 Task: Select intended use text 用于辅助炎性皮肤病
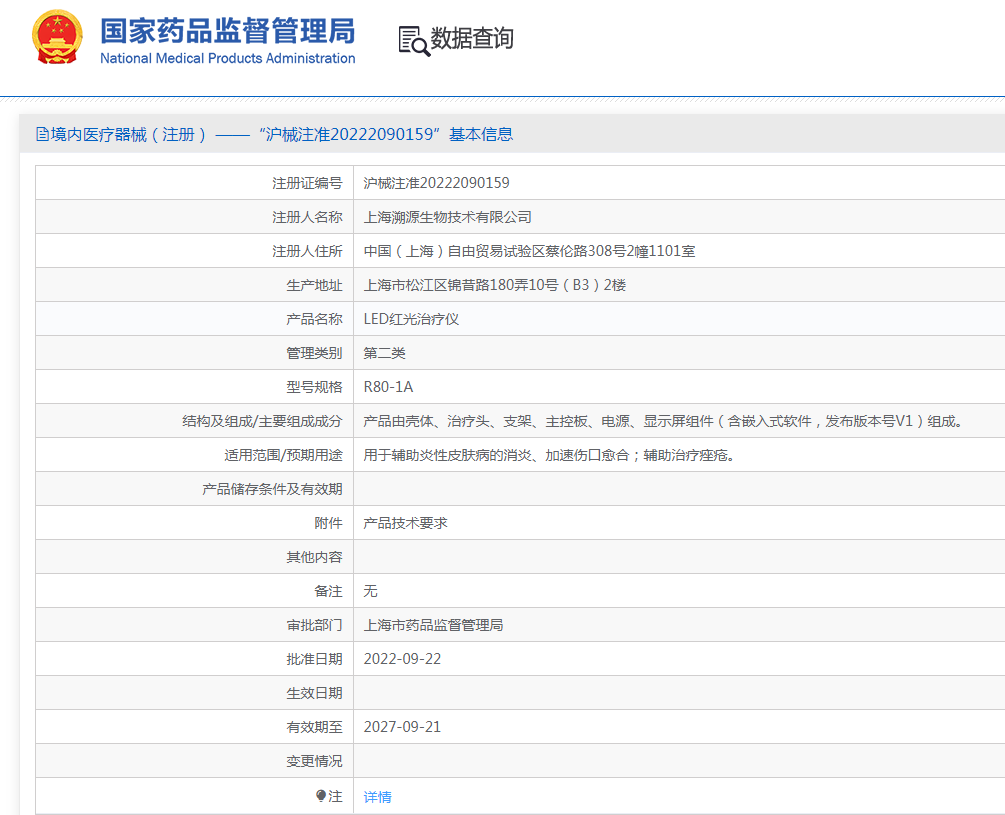549,455
